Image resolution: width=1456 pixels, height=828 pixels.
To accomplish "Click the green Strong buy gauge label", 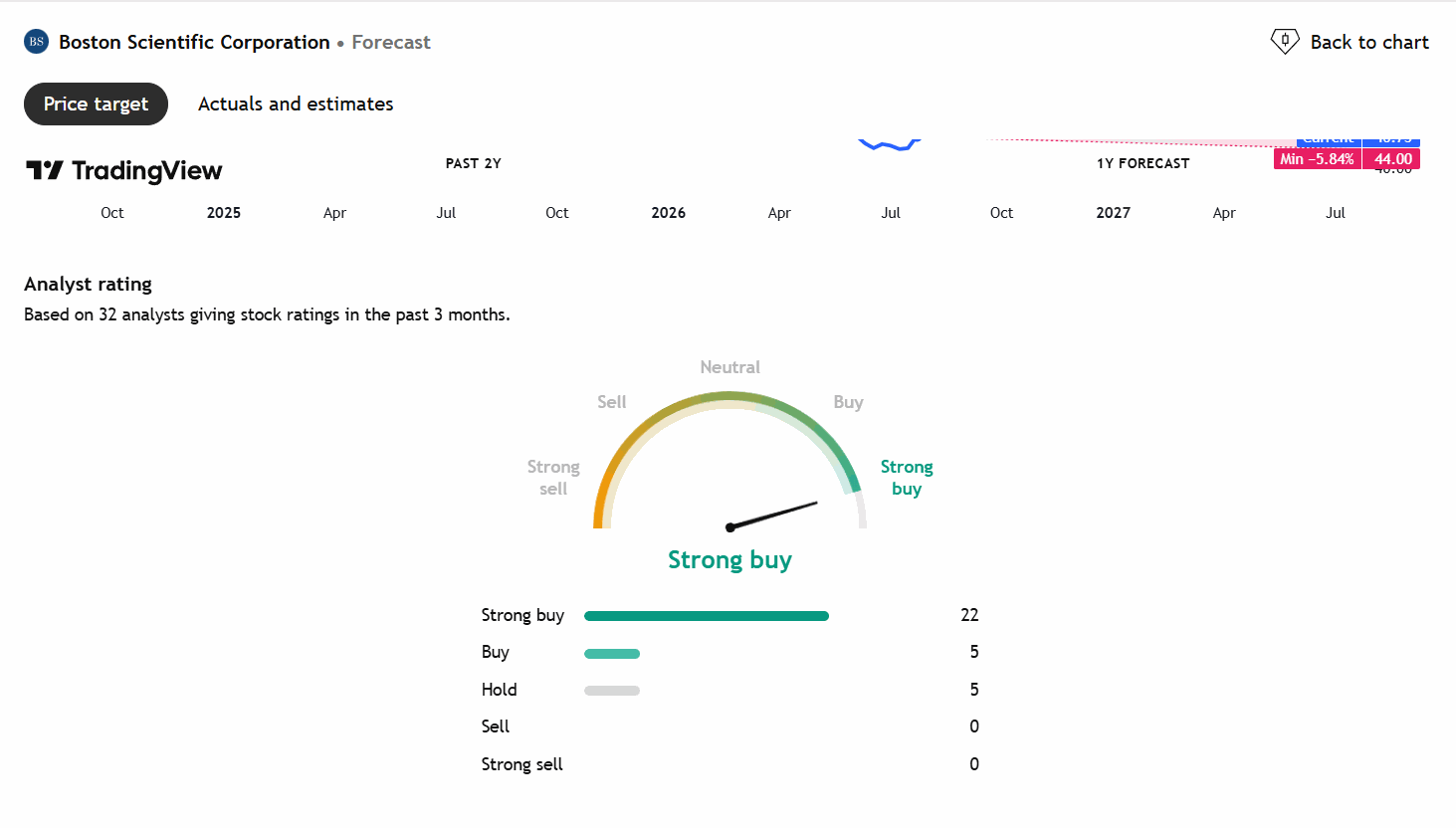I will [907, 478].
